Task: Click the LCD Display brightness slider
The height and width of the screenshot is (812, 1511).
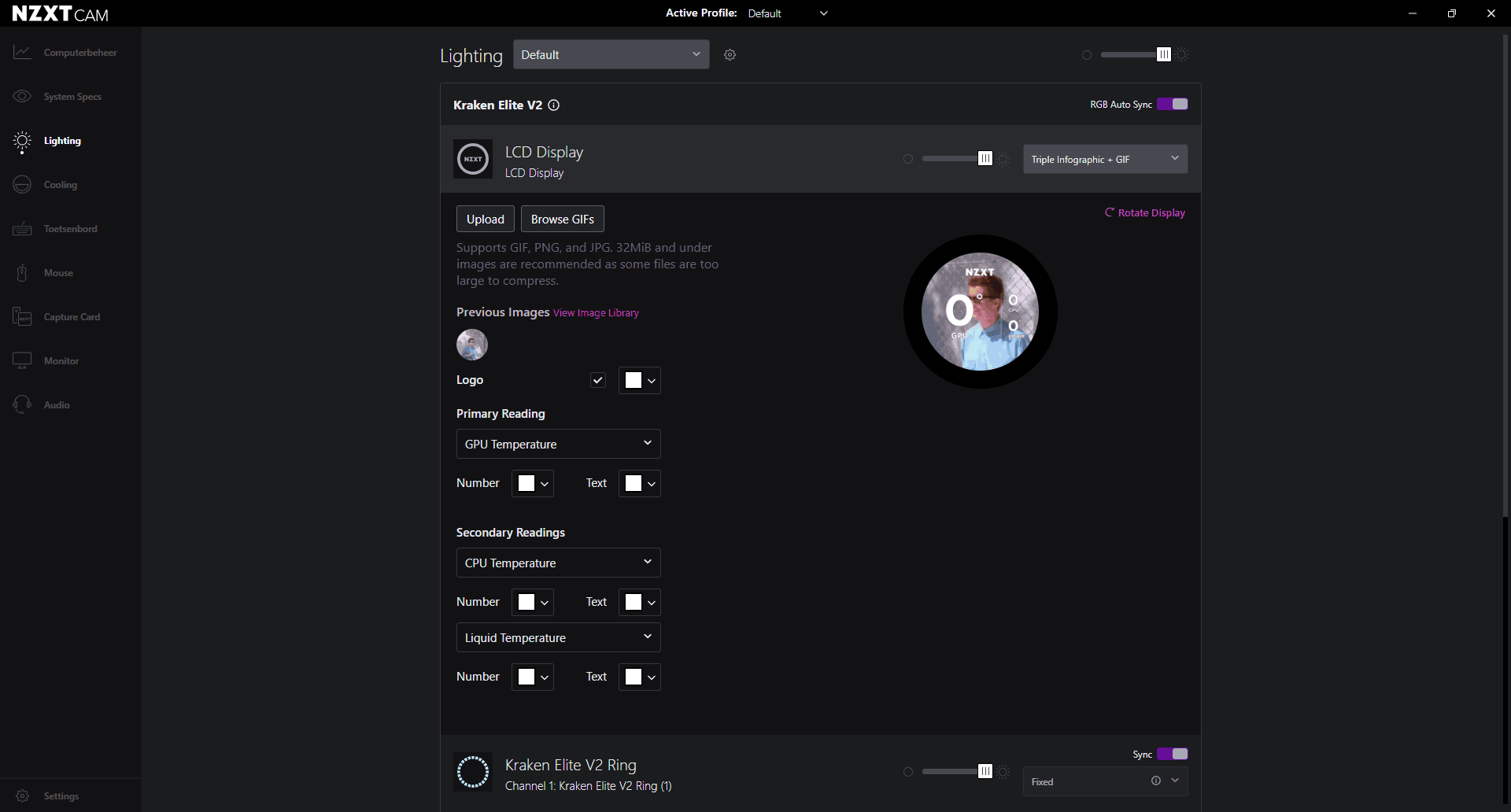Action: (957, 159)
